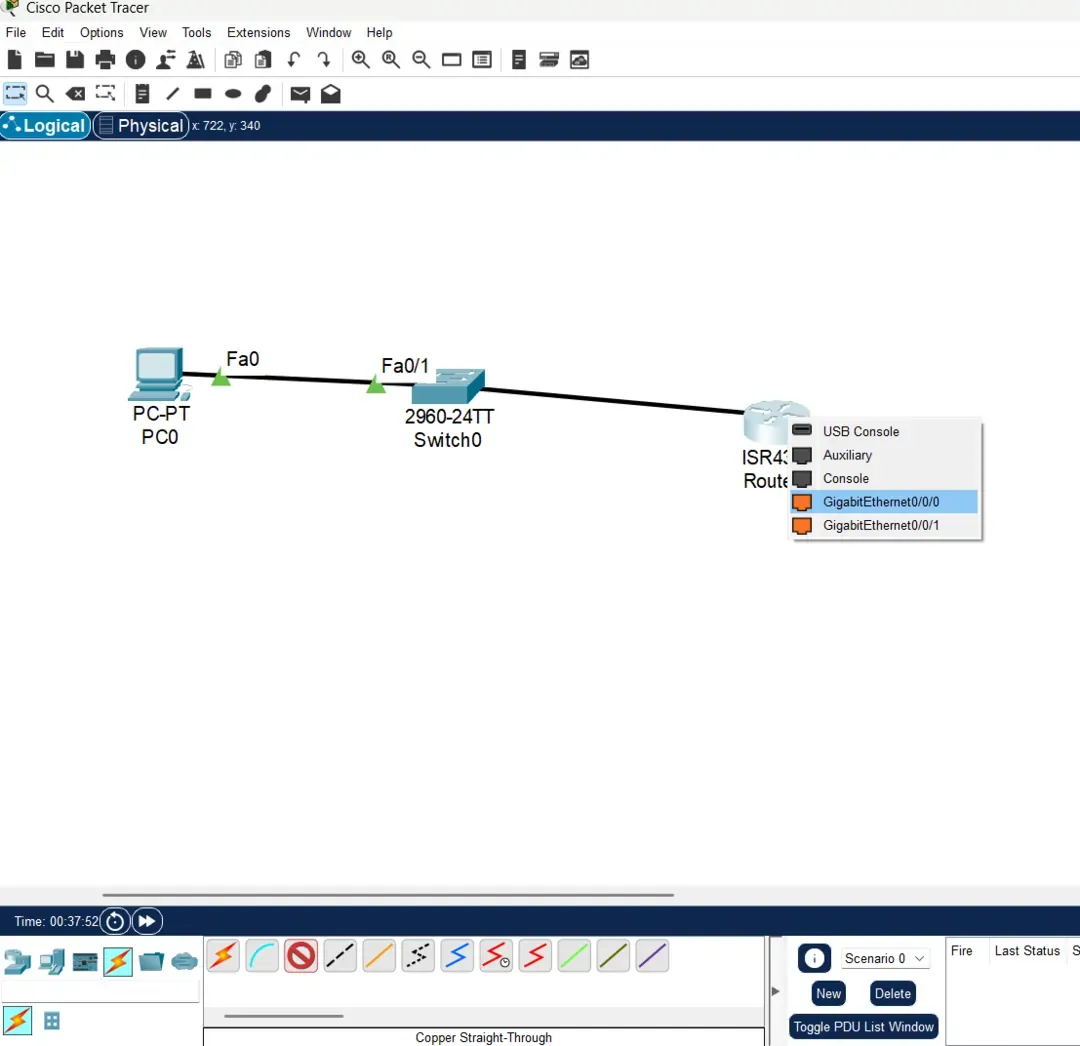This screenshot has height=1046, width=1080.
Task: Open the User Profile icon
Action: pyautogui.click(x=165, y=60)
